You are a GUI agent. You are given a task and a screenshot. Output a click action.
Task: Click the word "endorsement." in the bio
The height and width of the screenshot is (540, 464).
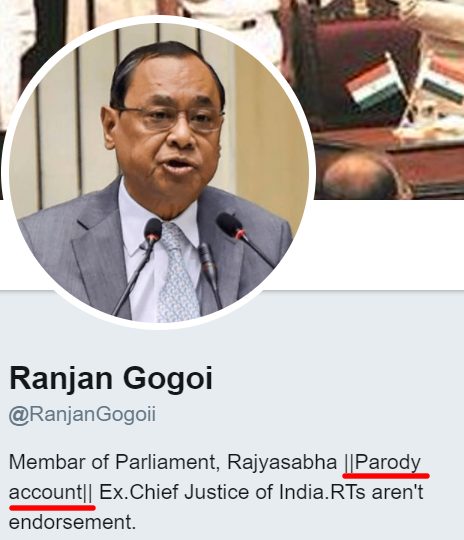pos(72,522)
